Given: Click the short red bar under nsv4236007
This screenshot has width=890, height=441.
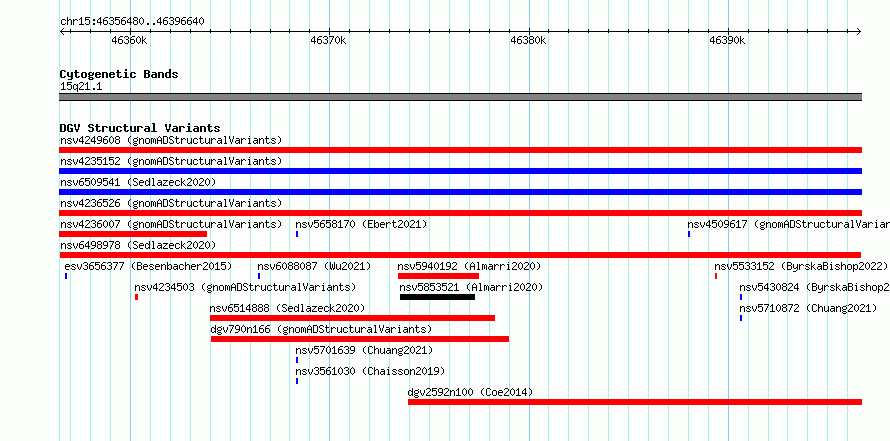Looking at the screenshot, I should tap(133, 234).
